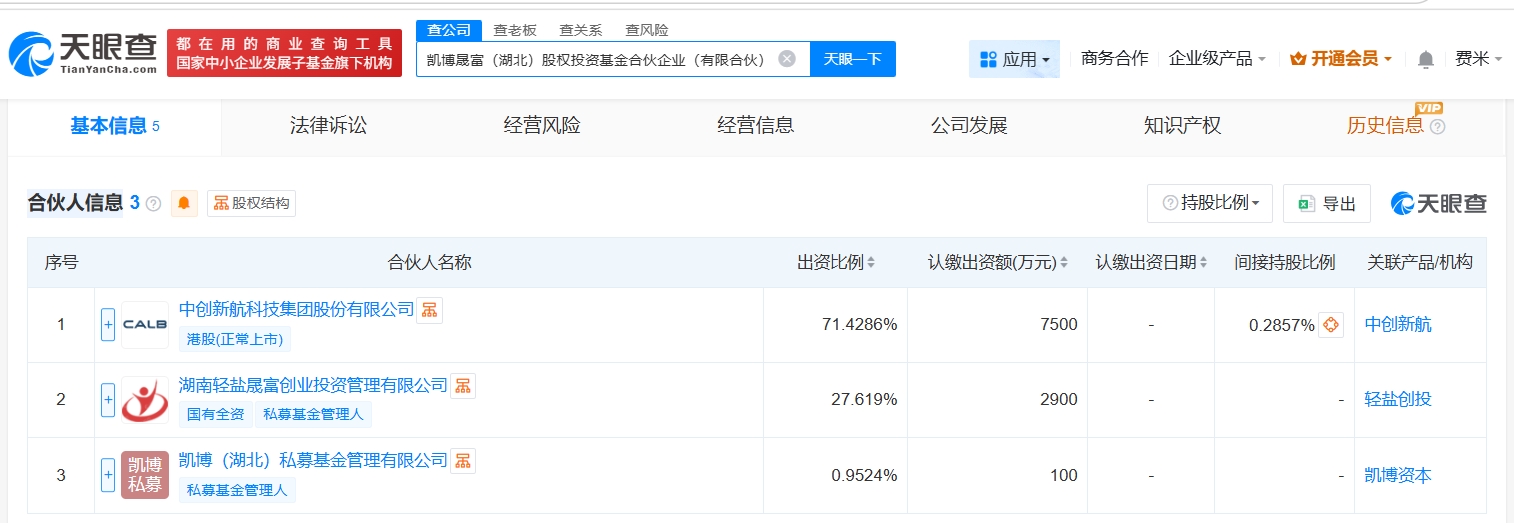Click the CALB company logo thumbnail
This screenshot has width=1514, height=523.
click(x=145, y=325)
